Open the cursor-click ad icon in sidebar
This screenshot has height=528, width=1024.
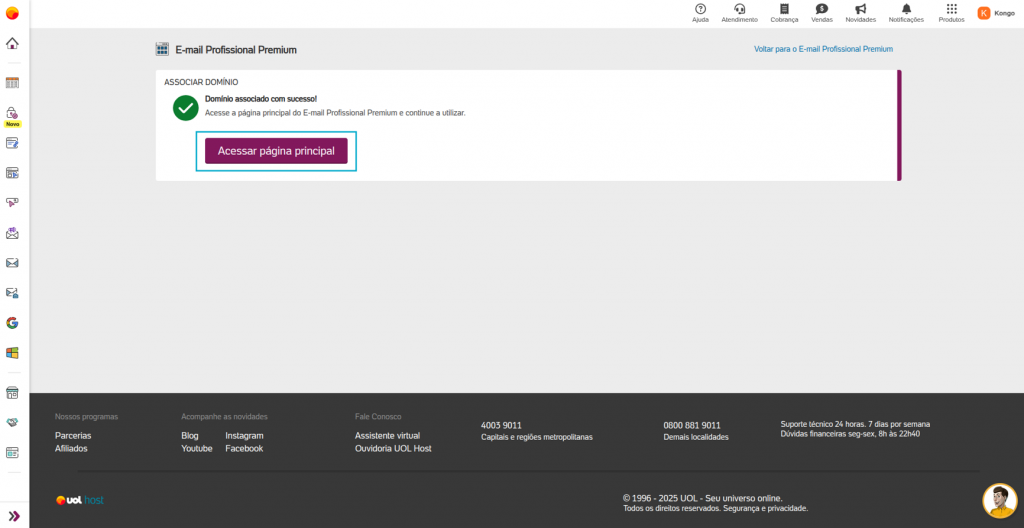(12, 203)
